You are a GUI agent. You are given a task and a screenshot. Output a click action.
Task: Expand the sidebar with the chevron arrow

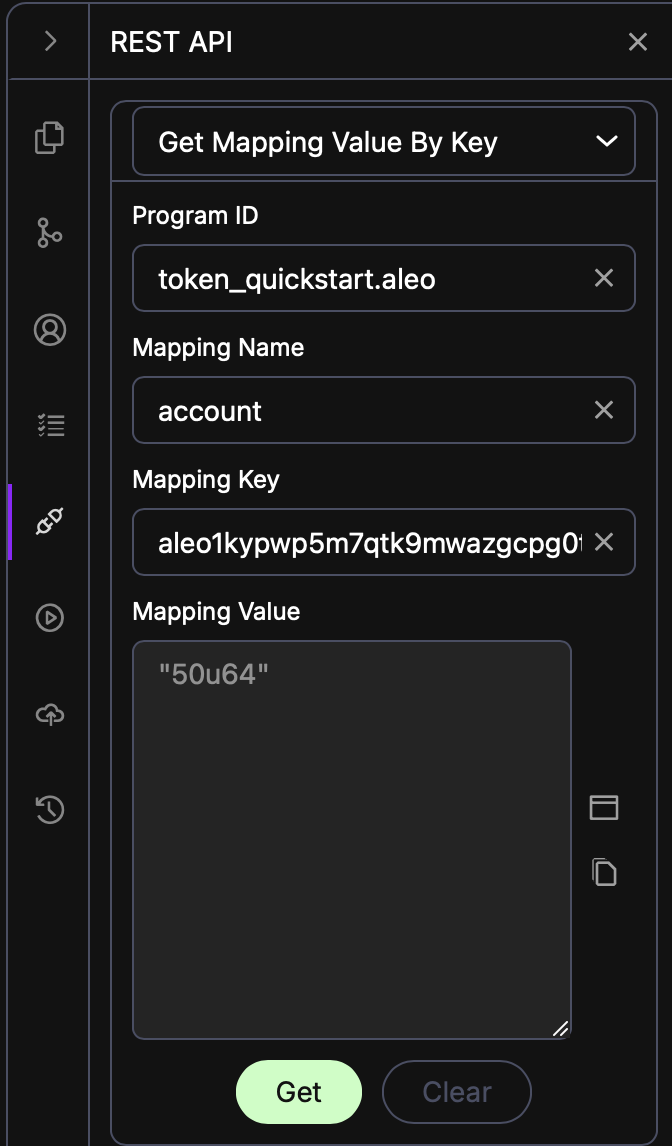(x=50, y=41)
